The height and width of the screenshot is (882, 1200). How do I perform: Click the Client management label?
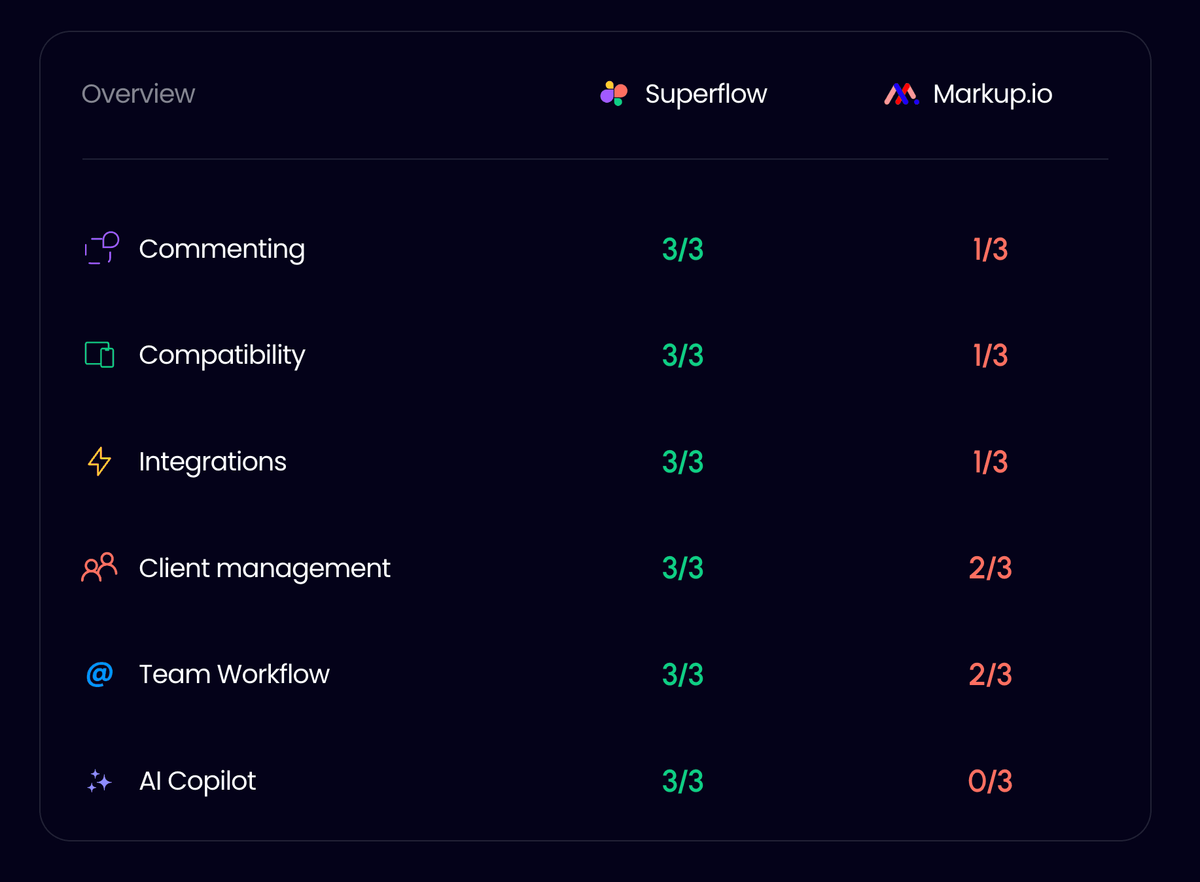tap(265, 568)
